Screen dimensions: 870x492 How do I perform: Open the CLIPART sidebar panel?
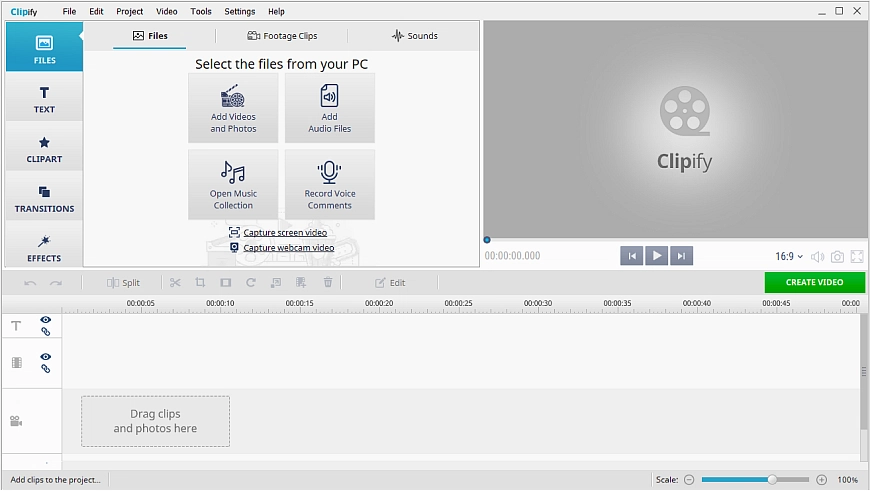tap(44, 147)
